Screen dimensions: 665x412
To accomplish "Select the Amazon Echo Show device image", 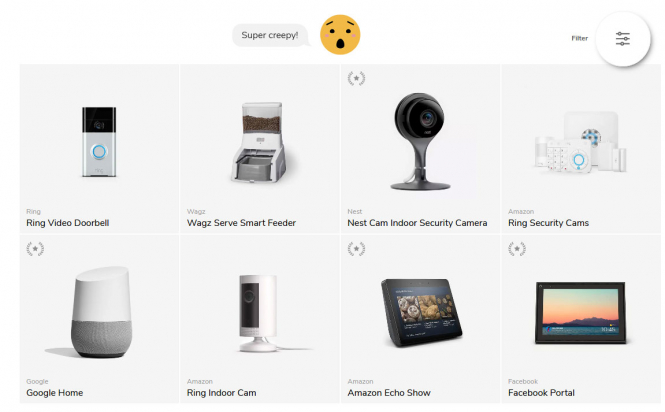I will (x=421, y=312).
